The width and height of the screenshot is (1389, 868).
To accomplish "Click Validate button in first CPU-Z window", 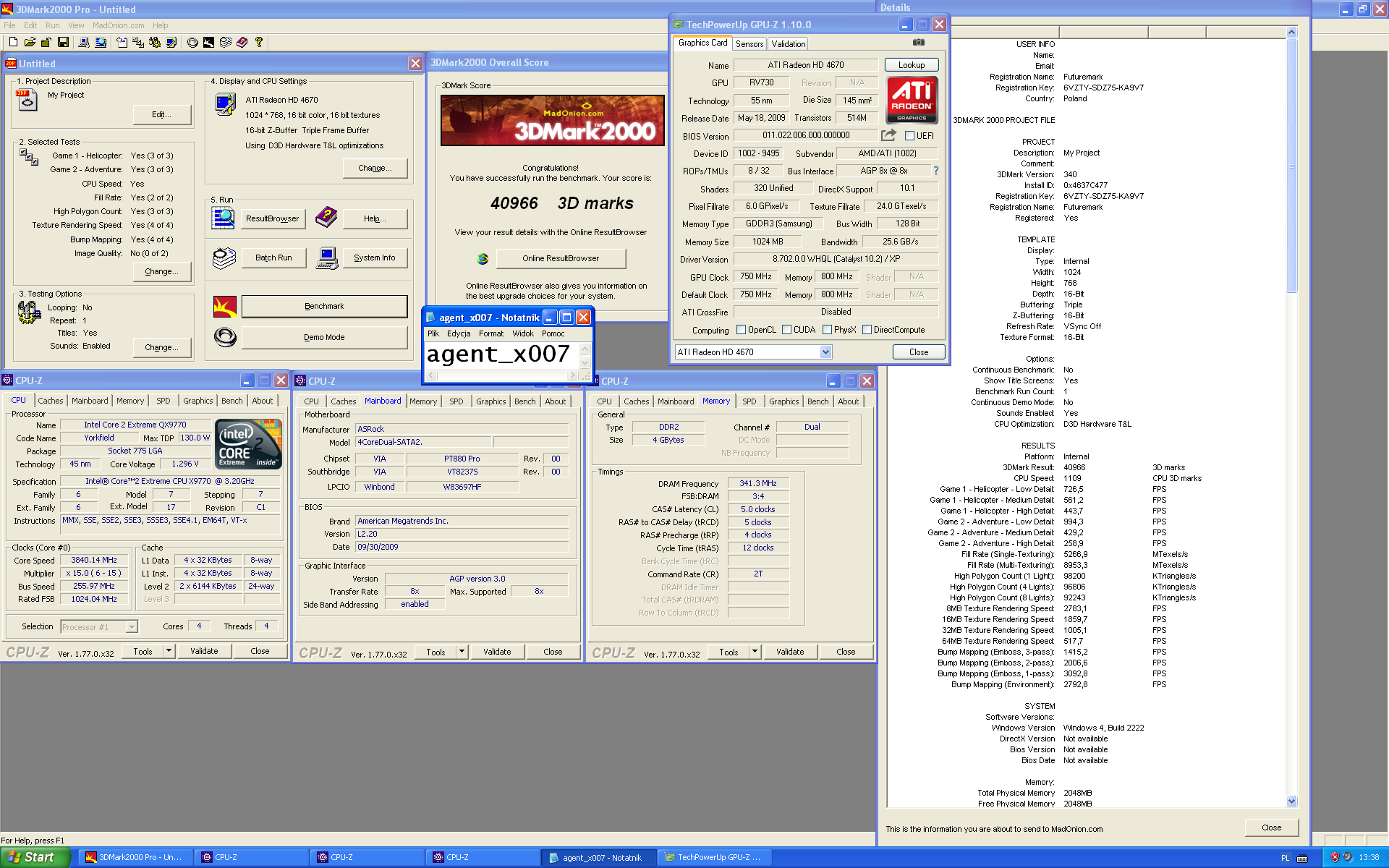I will pos(204,651).
